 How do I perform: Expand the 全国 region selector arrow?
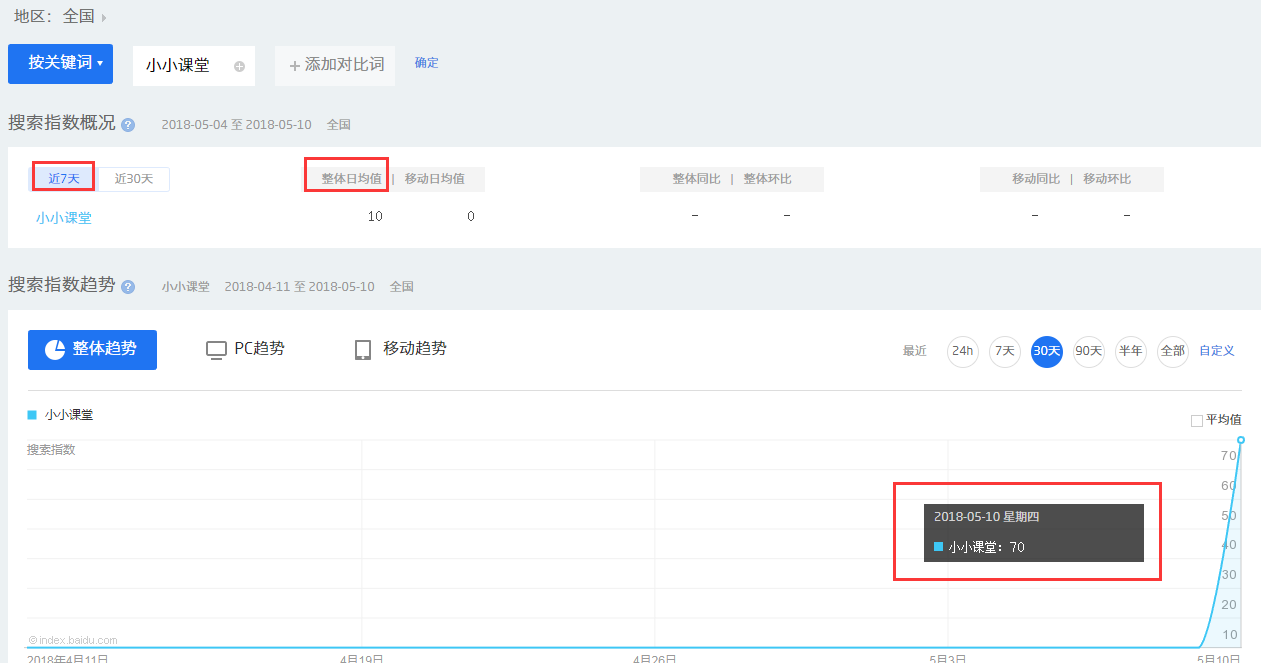[104, 18]
